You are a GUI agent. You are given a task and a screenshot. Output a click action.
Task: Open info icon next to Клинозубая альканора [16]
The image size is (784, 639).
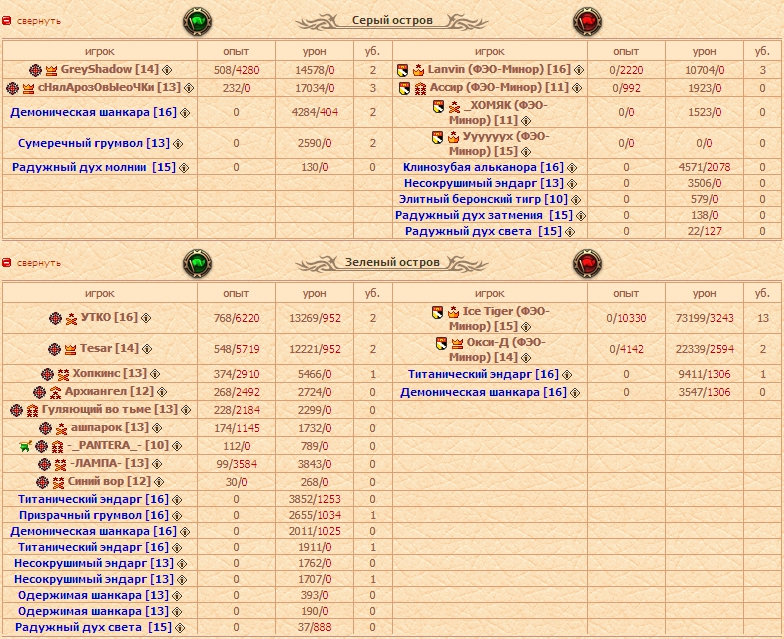point(572,168)
